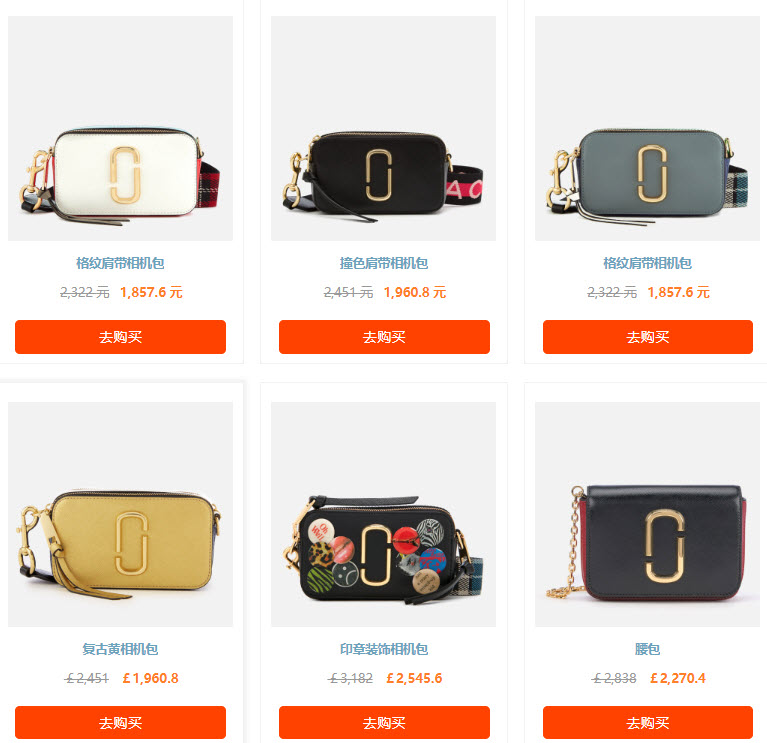Image resolution: width=767 pixels, height=743 pixels.
Task: Click the £2,545.6 sale price
Action: [414, 678]
